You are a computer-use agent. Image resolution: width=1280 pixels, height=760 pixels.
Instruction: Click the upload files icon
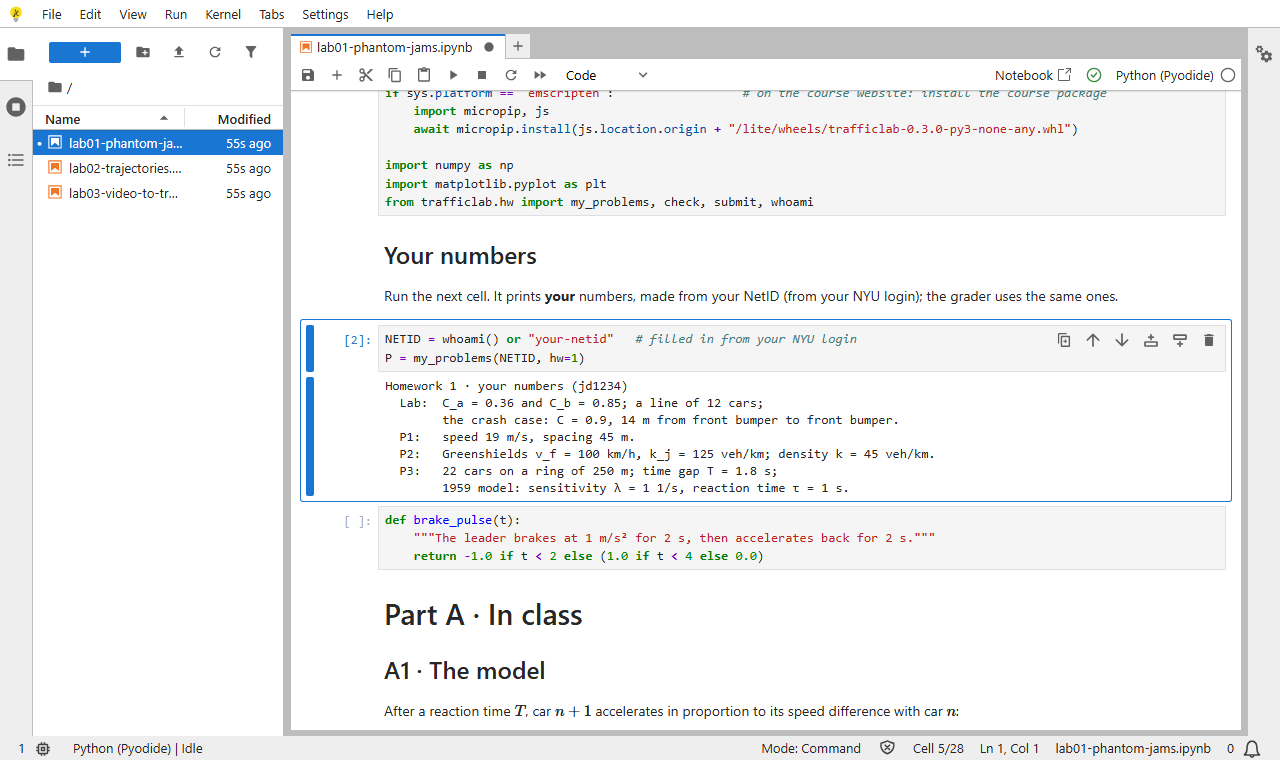[179, 52]
